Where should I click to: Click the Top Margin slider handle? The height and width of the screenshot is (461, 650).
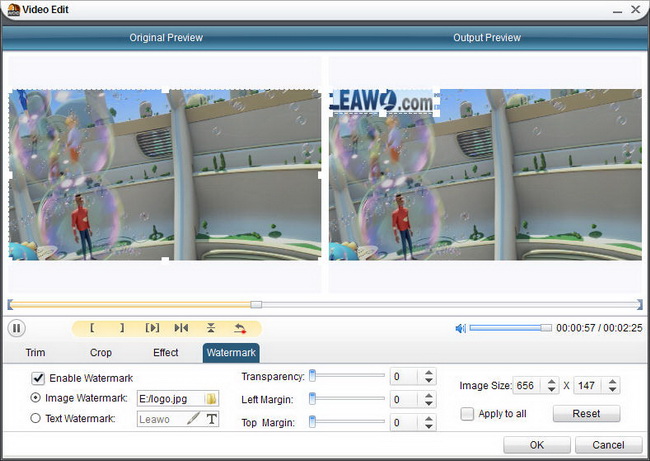click(x=313, y=422)
